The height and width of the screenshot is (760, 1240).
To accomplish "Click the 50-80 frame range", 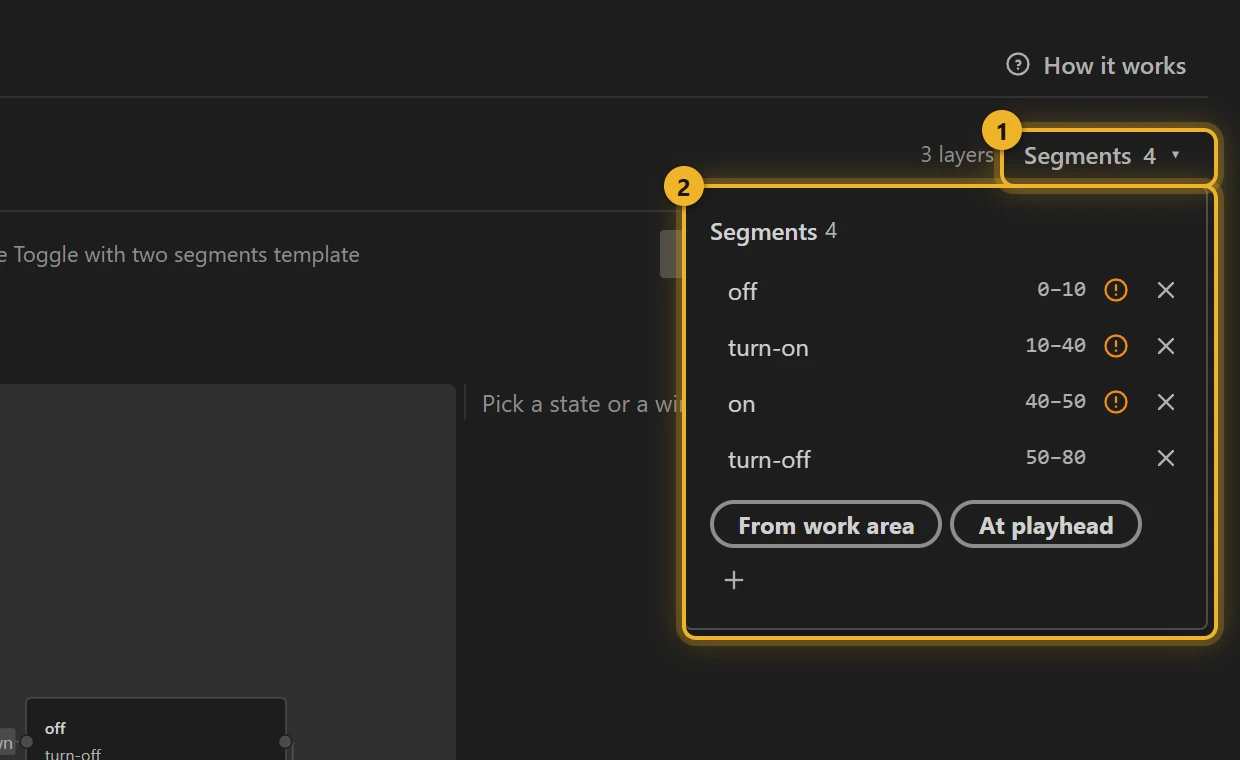I will pos(1055,458).
